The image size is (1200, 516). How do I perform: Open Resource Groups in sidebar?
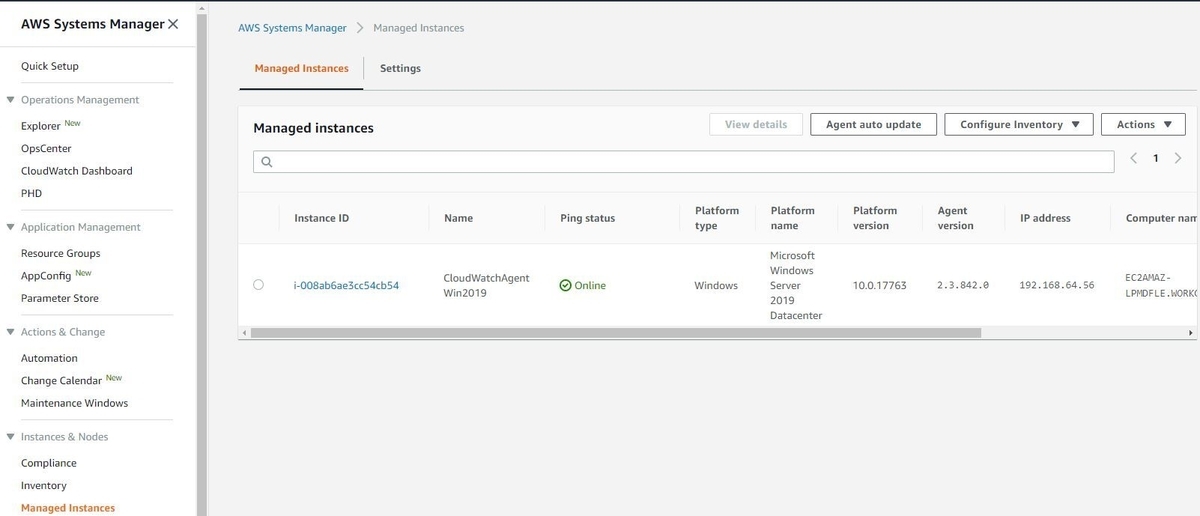click(61, 253)
